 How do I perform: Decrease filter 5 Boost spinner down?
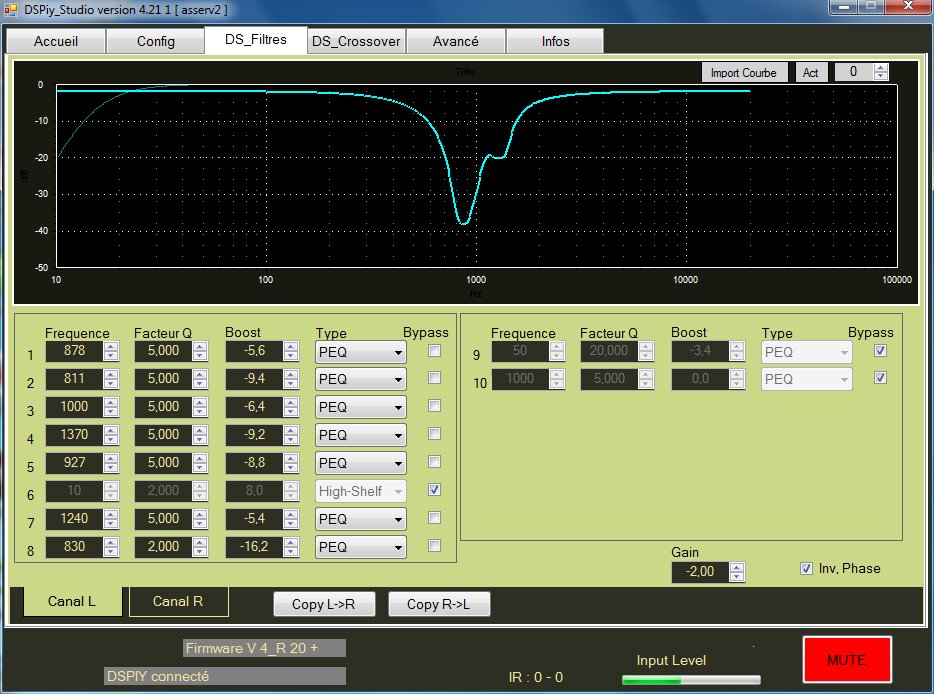(291, 467)
